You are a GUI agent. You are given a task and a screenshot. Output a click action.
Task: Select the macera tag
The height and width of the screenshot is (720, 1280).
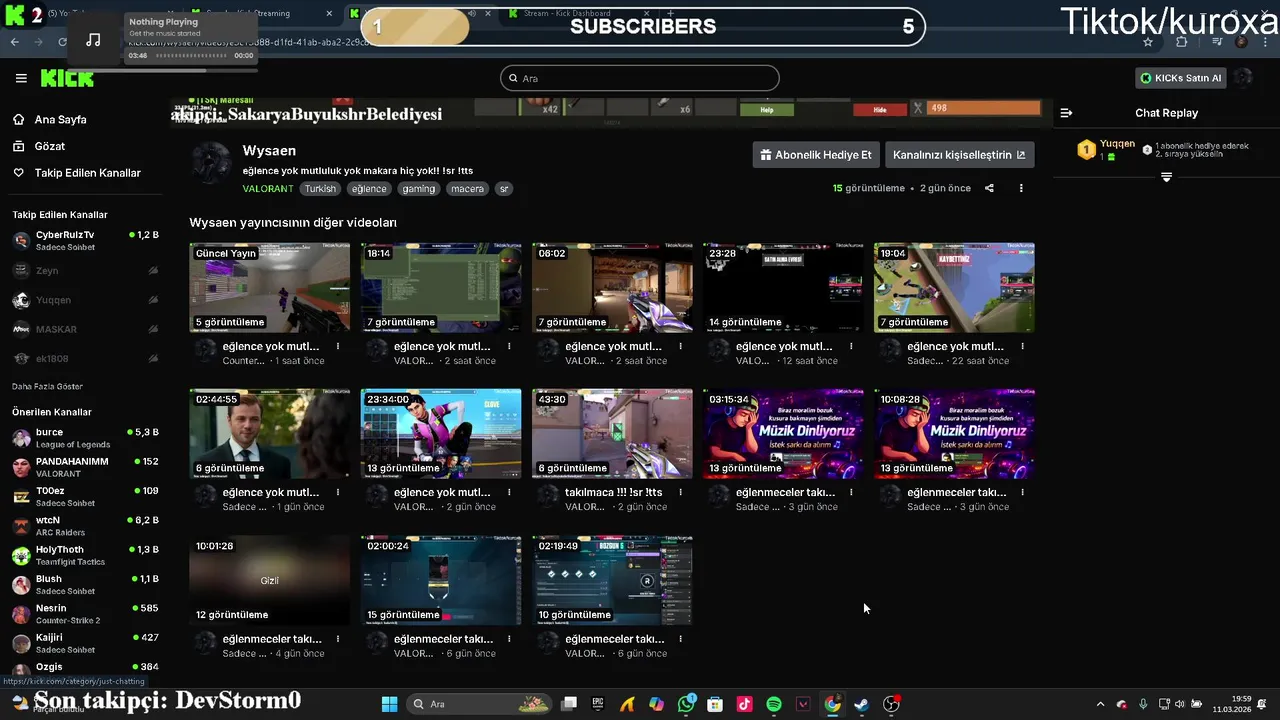(x=467, y=188)
